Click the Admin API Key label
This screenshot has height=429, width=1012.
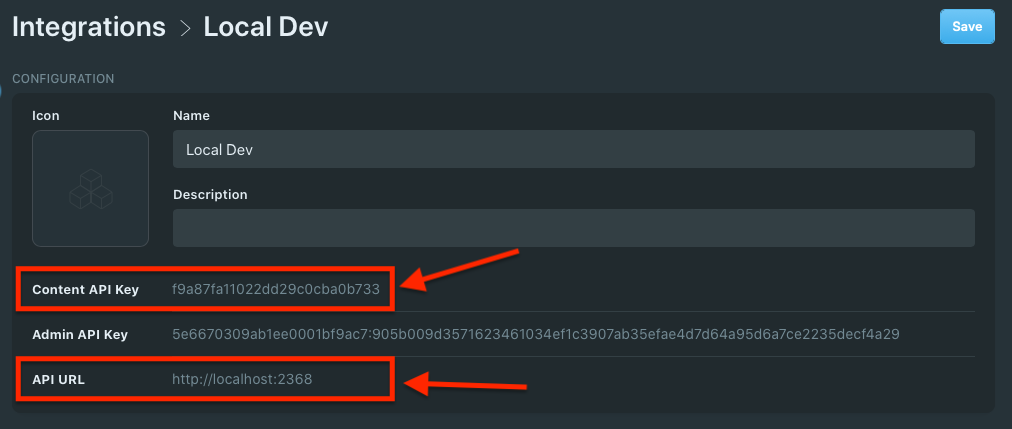pyautogui.click(x=80, y=335)
